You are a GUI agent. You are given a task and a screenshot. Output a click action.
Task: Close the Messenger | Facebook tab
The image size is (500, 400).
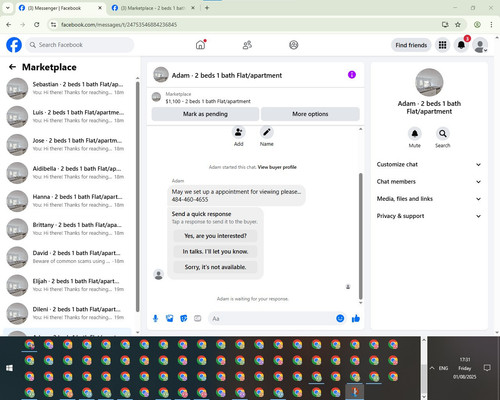(100, 8)
